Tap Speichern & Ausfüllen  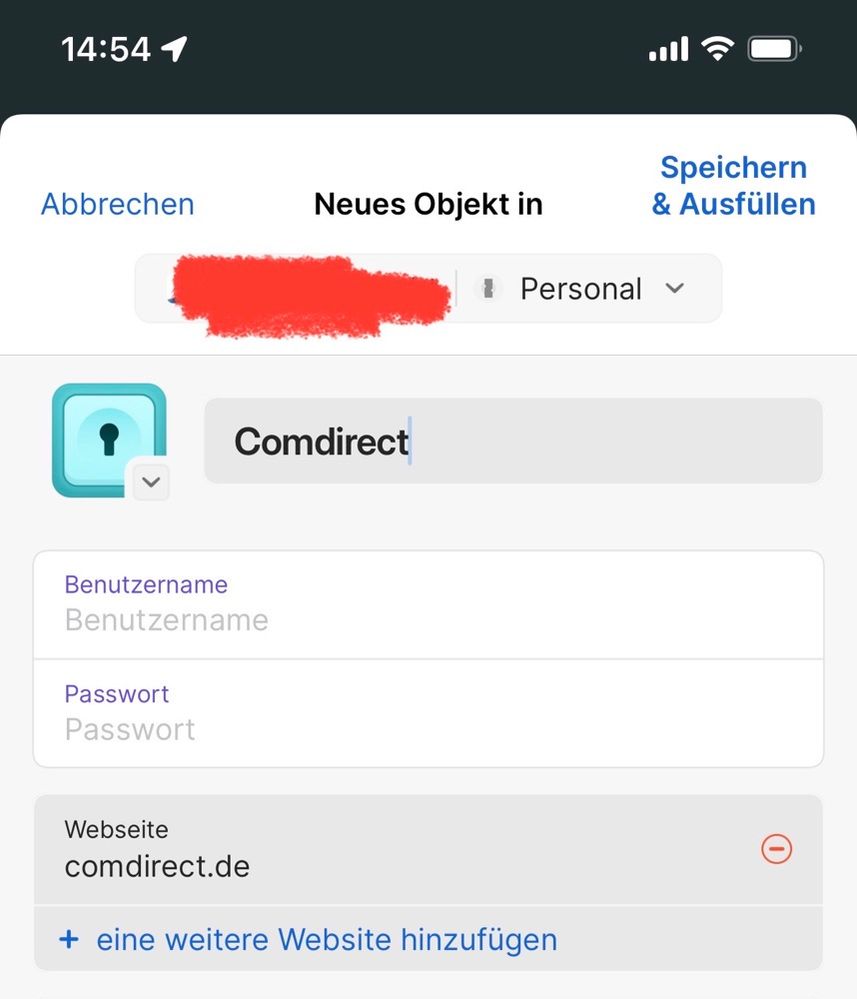(733, 185)
